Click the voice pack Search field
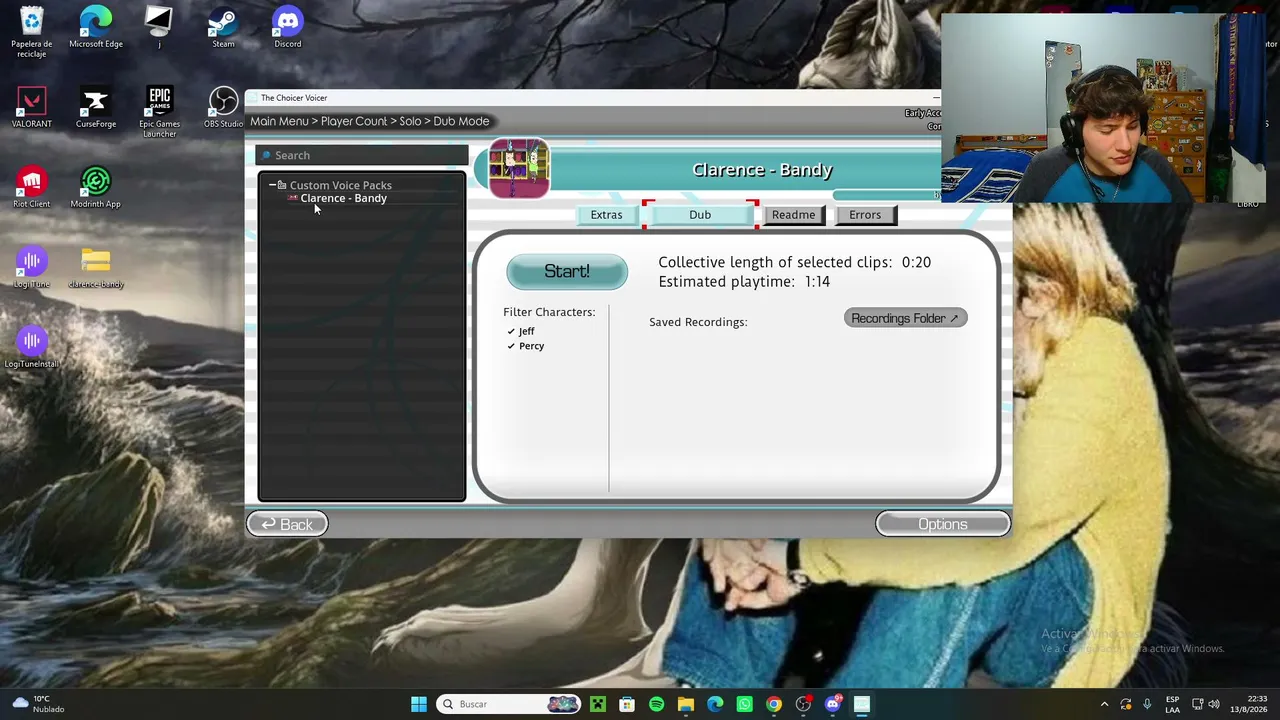This screenshot has height=720, width=1280. click(362, 155)
